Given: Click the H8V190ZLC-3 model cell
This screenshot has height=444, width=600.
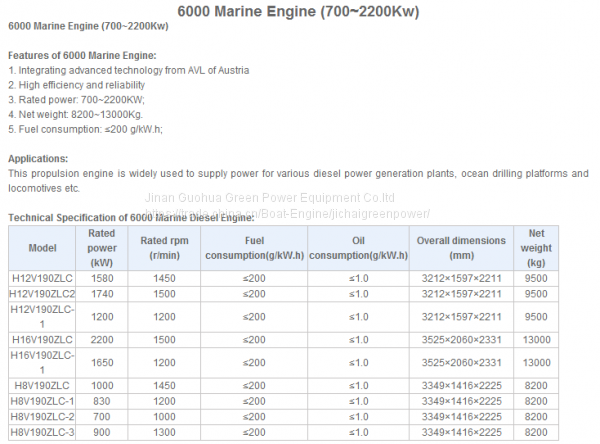Looking at the screenshot, I should 42,432.
